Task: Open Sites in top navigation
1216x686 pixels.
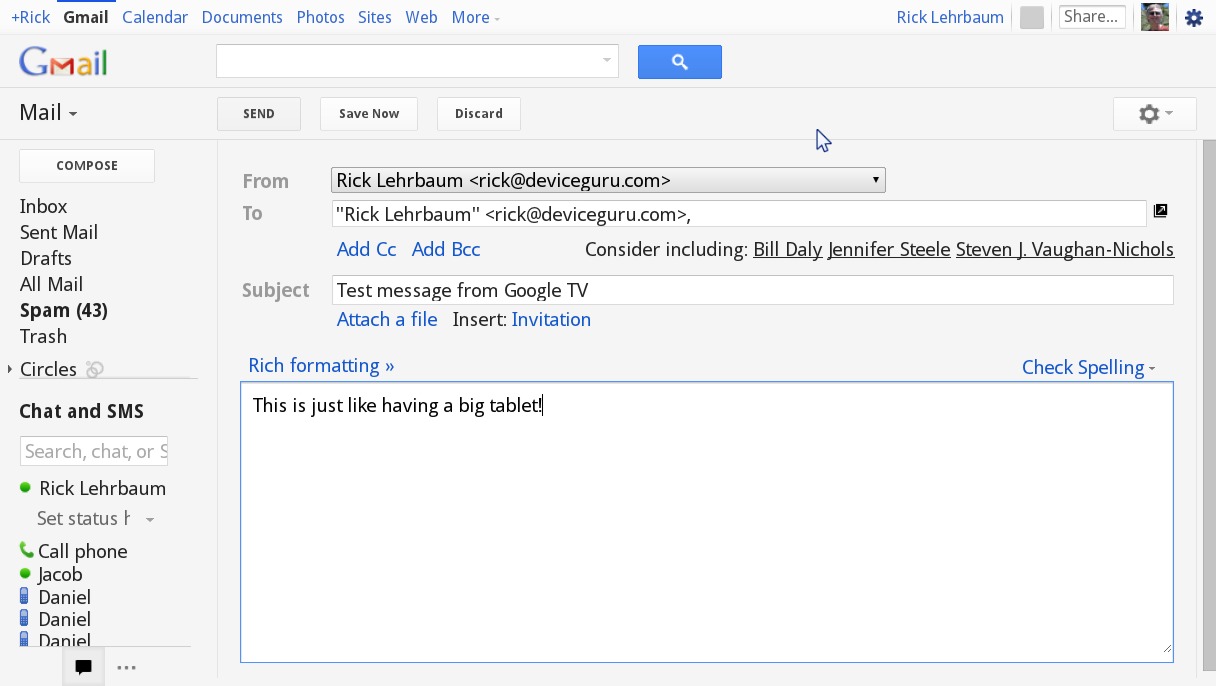Action: [375, 17]
